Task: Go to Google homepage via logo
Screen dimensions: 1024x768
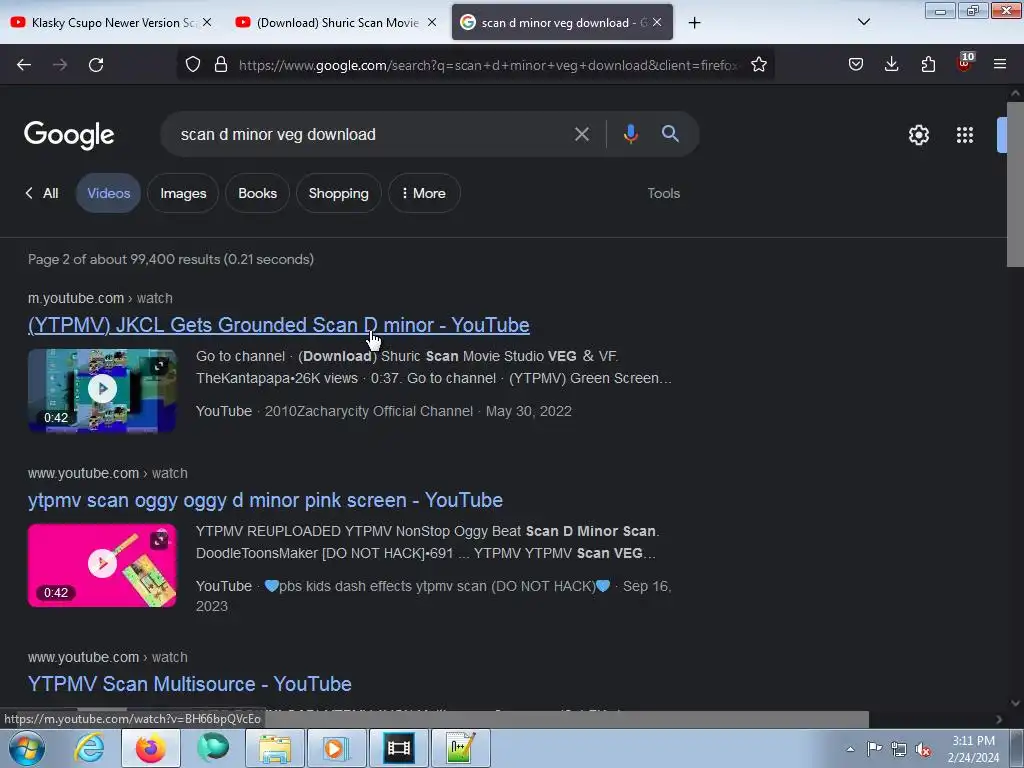Action: pos(69,135)
